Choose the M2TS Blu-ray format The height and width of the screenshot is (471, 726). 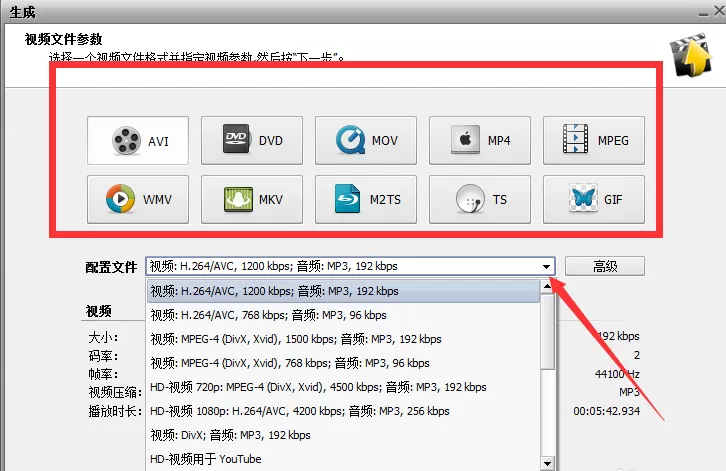tap(366, 199)
